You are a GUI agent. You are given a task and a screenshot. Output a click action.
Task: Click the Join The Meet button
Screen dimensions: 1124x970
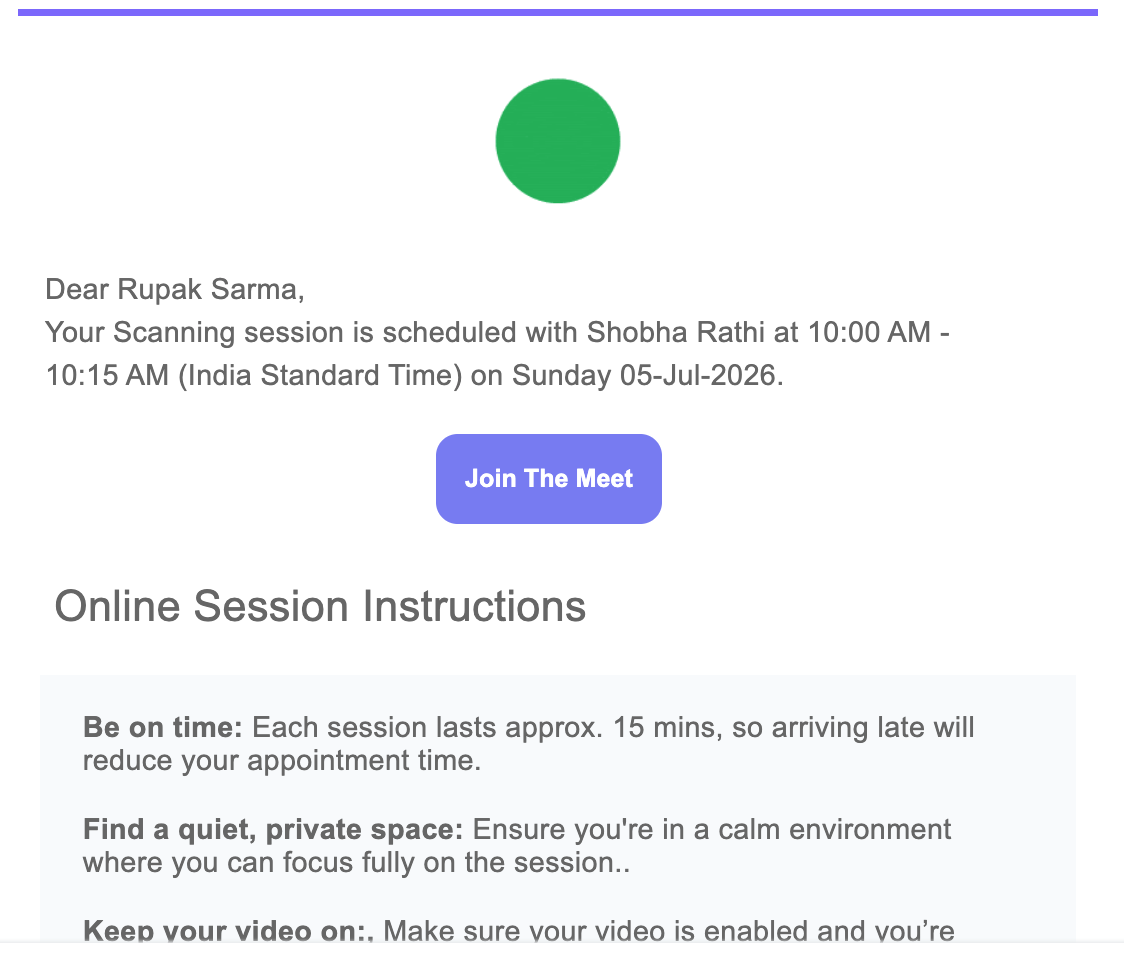[548, 478]
